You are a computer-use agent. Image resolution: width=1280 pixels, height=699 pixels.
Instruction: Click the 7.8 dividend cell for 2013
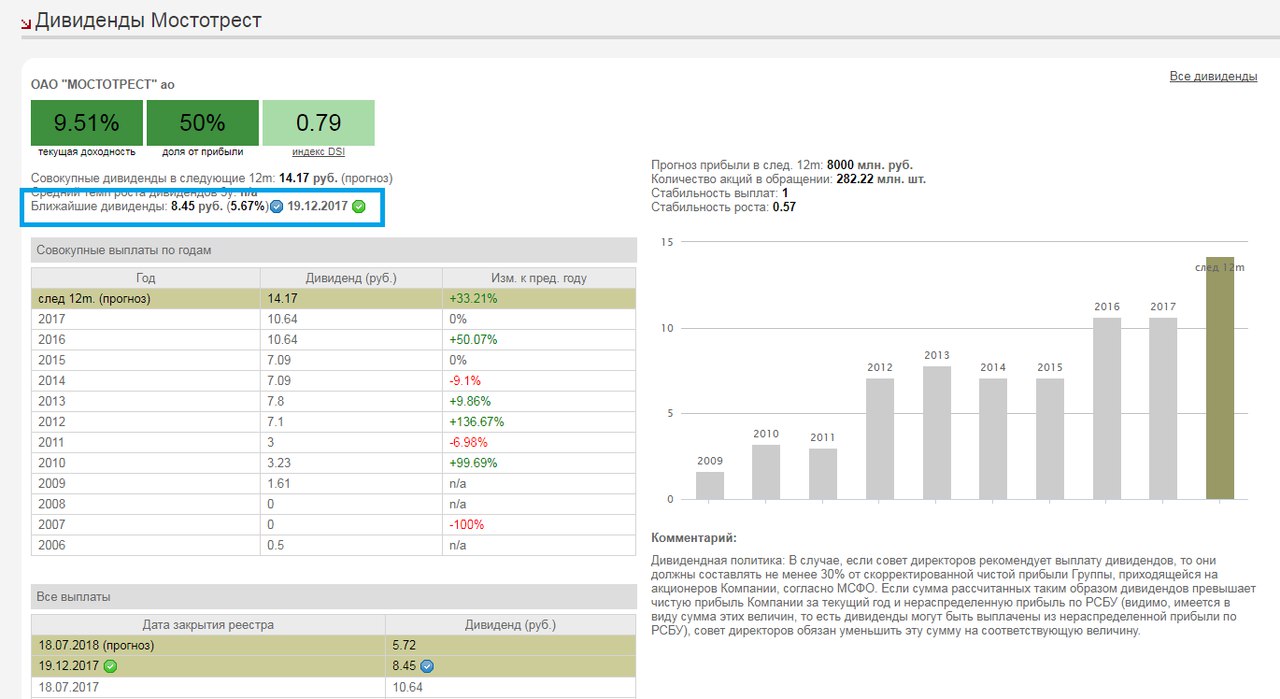pos(351,401)
